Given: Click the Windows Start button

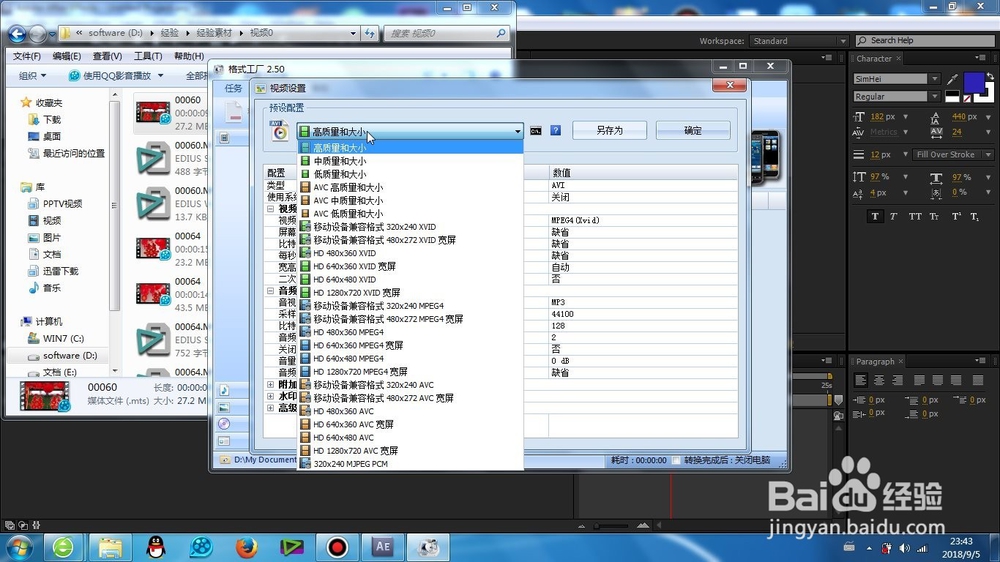Looking at the screenshot, I should (x=20, y=547).
